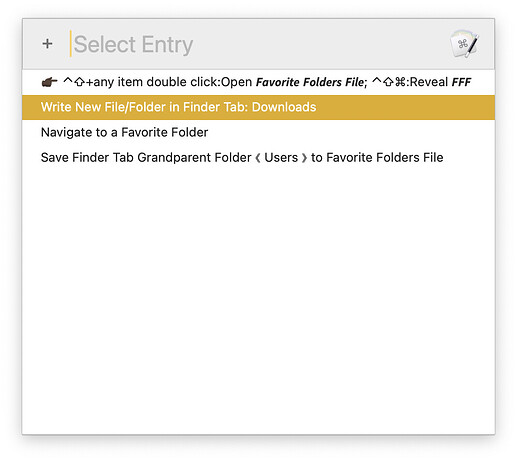
Task: Click the right angle bracket after Users
Action: (x=304, y=157)
